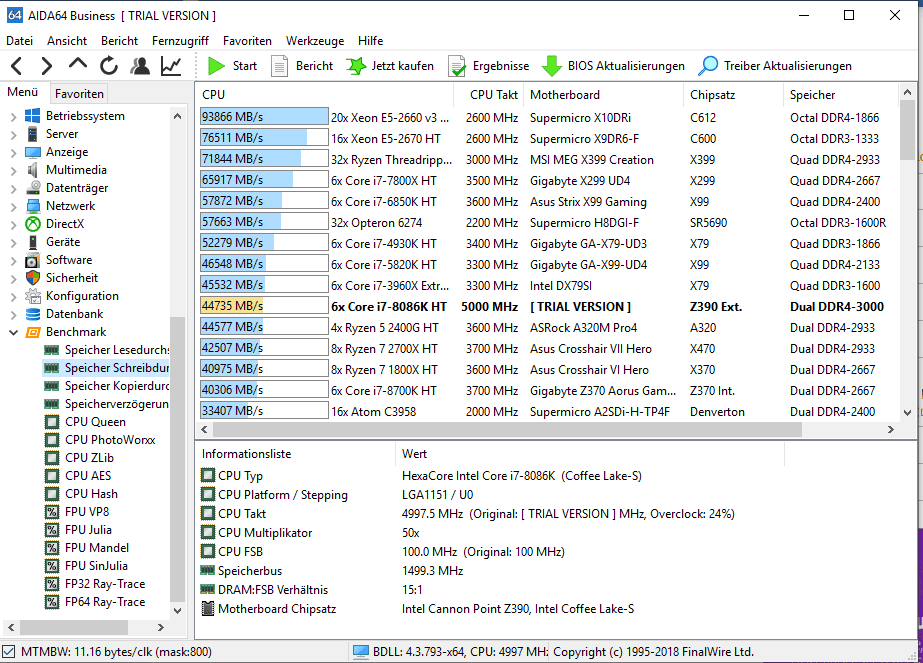Image resolution: width=923 pixels, height=663 pixels.
Task: Open the Ansicht menu
Action: (x=67, y=41)
